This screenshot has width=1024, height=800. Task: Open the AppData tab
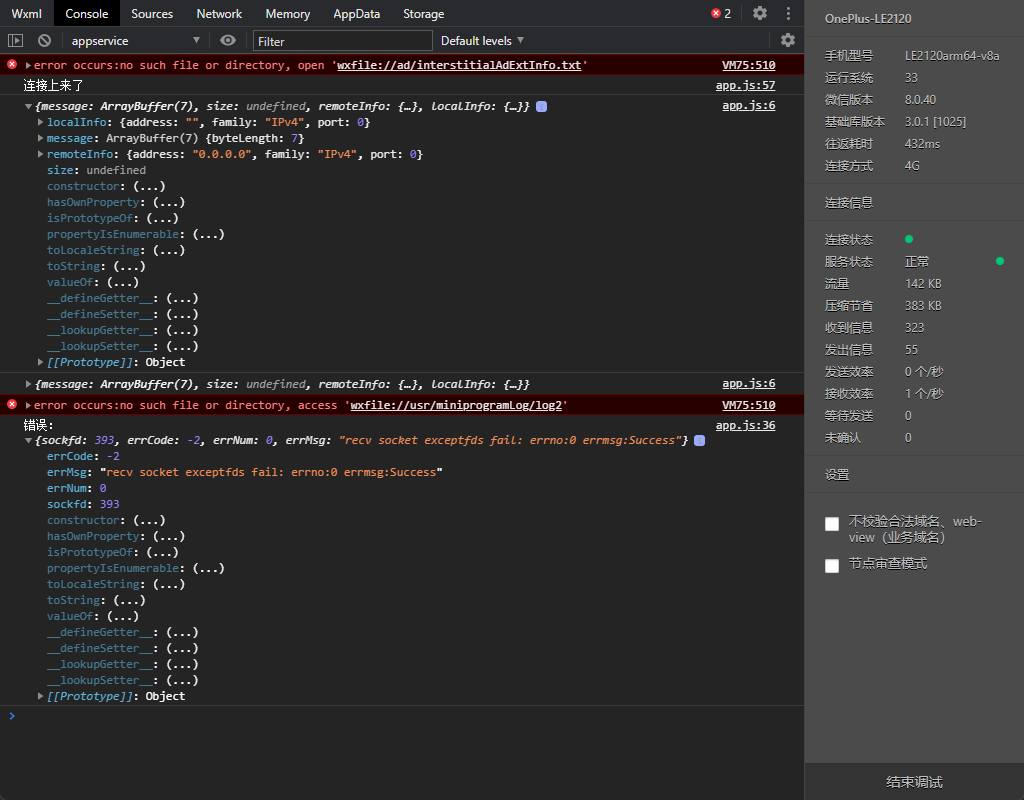(x=357, y=14)
